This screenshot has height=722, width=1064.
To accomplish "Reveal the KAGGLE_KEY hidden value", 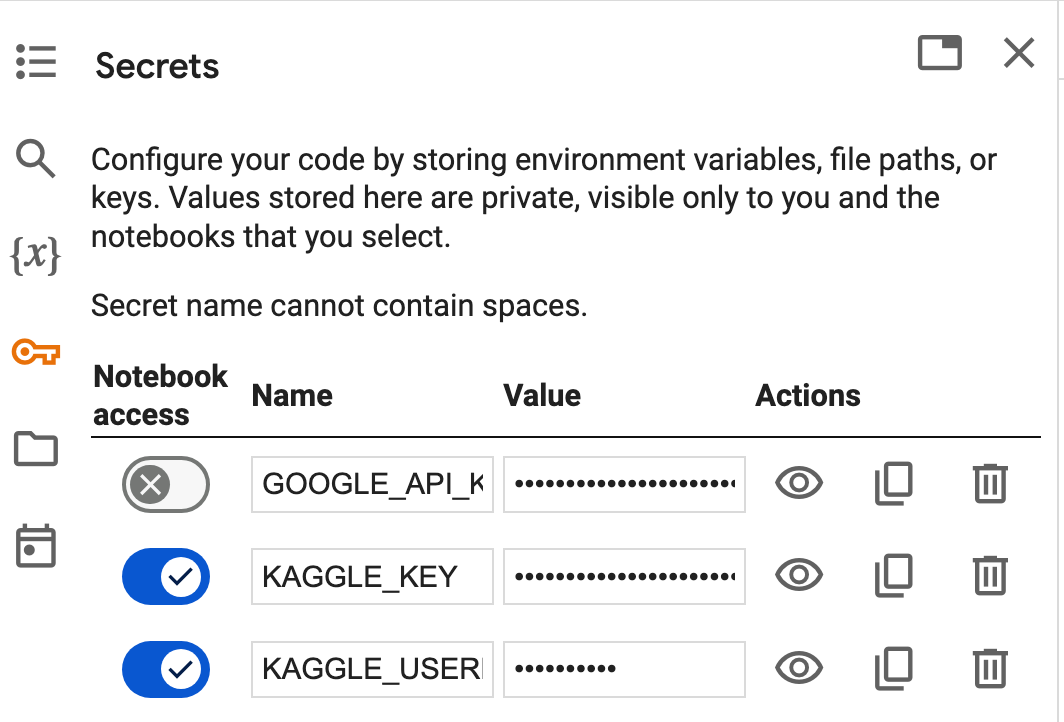I will pyautogui.click(x=799, y=575).
